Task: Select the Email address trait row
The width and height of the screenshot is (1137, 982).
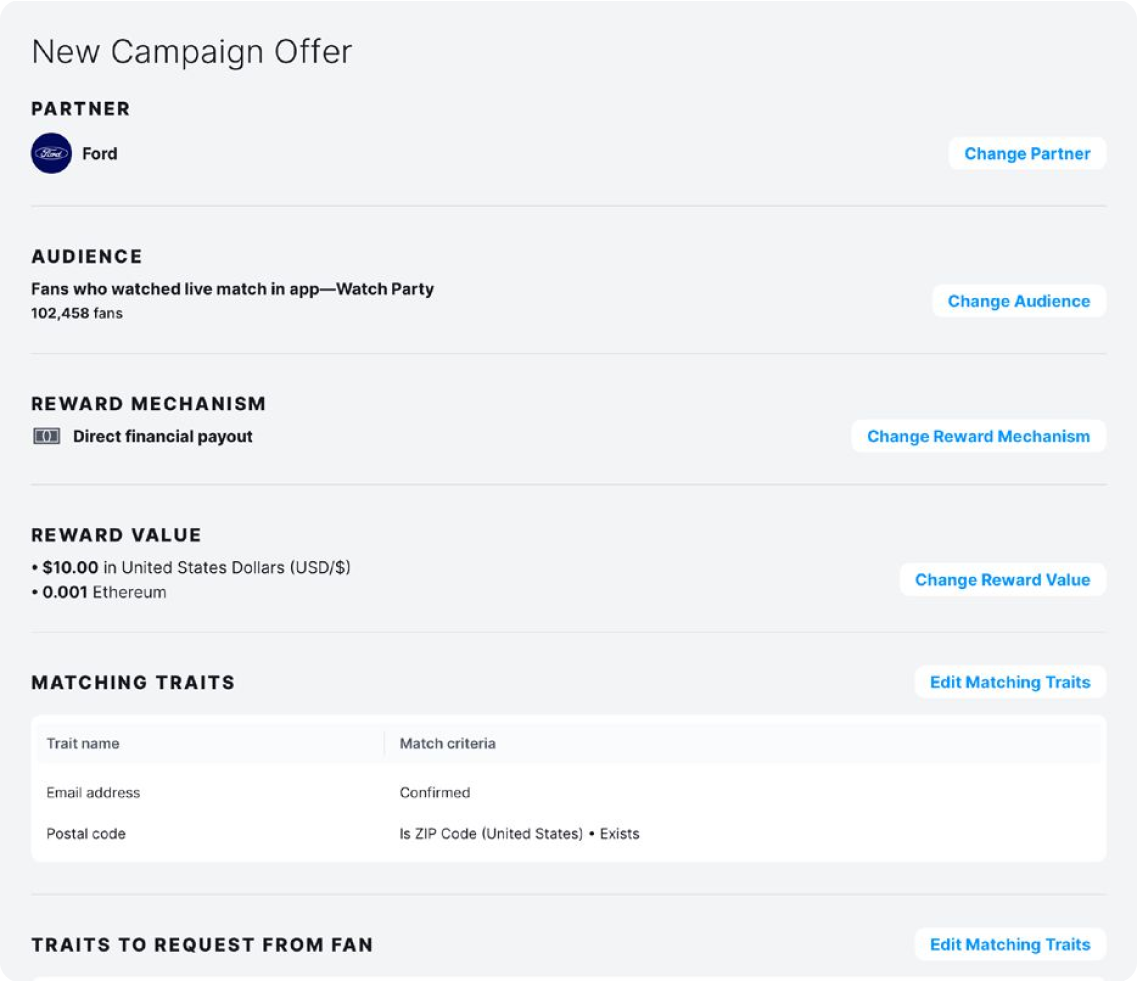Action: click(93, 792)
